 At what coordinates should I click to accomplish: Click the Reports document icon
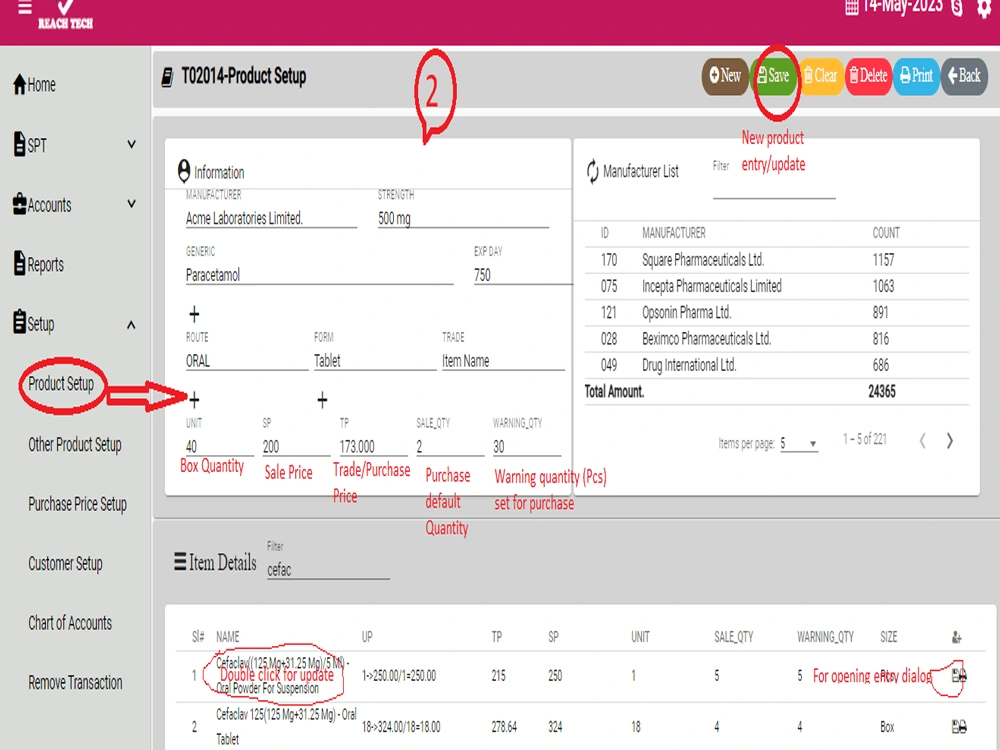[19, 263]
